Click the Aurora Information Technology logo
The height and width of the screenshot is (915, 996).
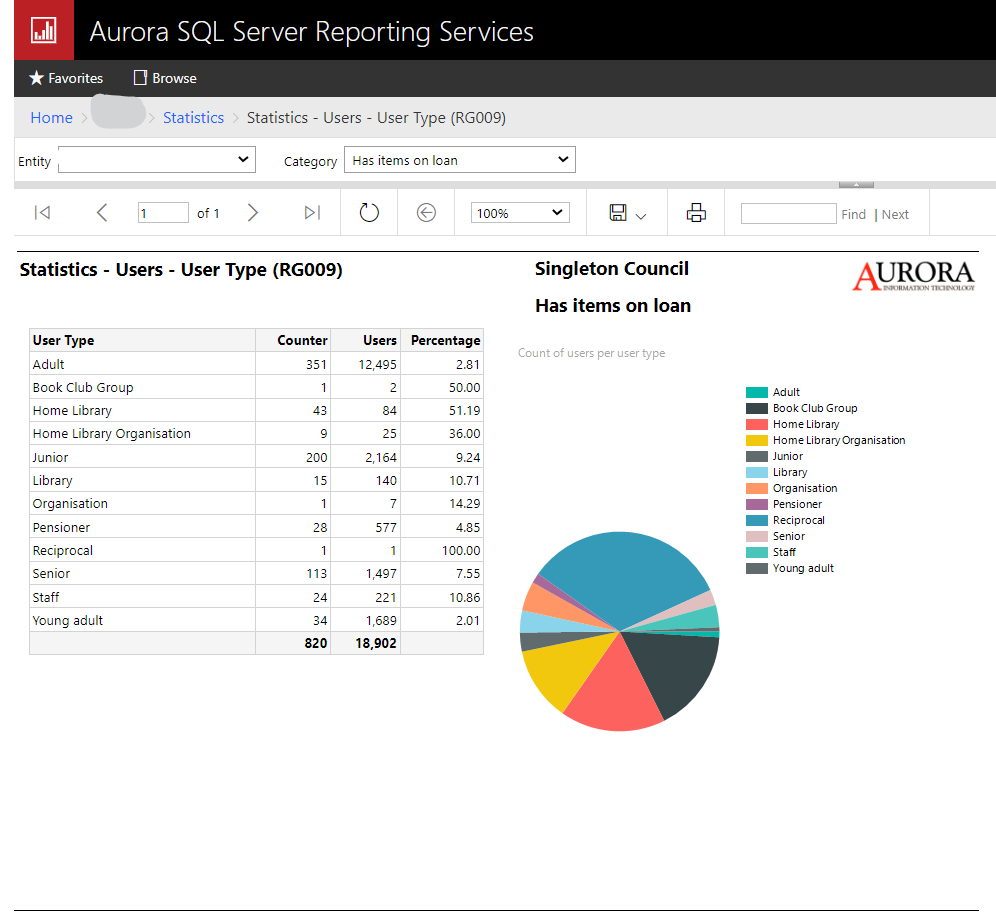[913, 276]
